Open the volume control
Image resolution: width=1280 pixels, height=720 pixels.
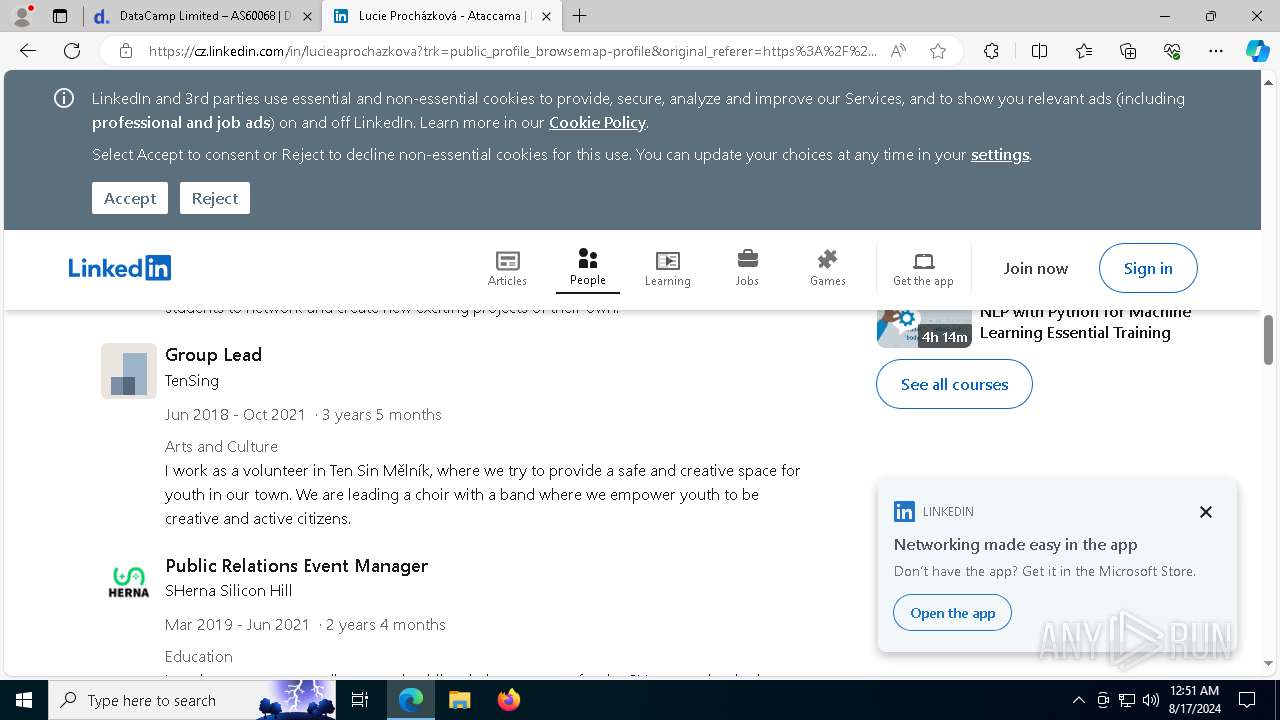(x=1150, y=700)
